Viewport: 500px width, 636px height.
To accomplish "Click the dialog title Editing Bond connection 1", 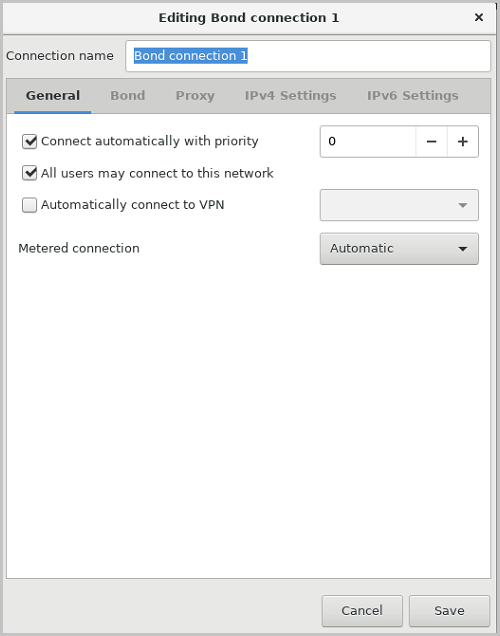I will click(249, 18).
